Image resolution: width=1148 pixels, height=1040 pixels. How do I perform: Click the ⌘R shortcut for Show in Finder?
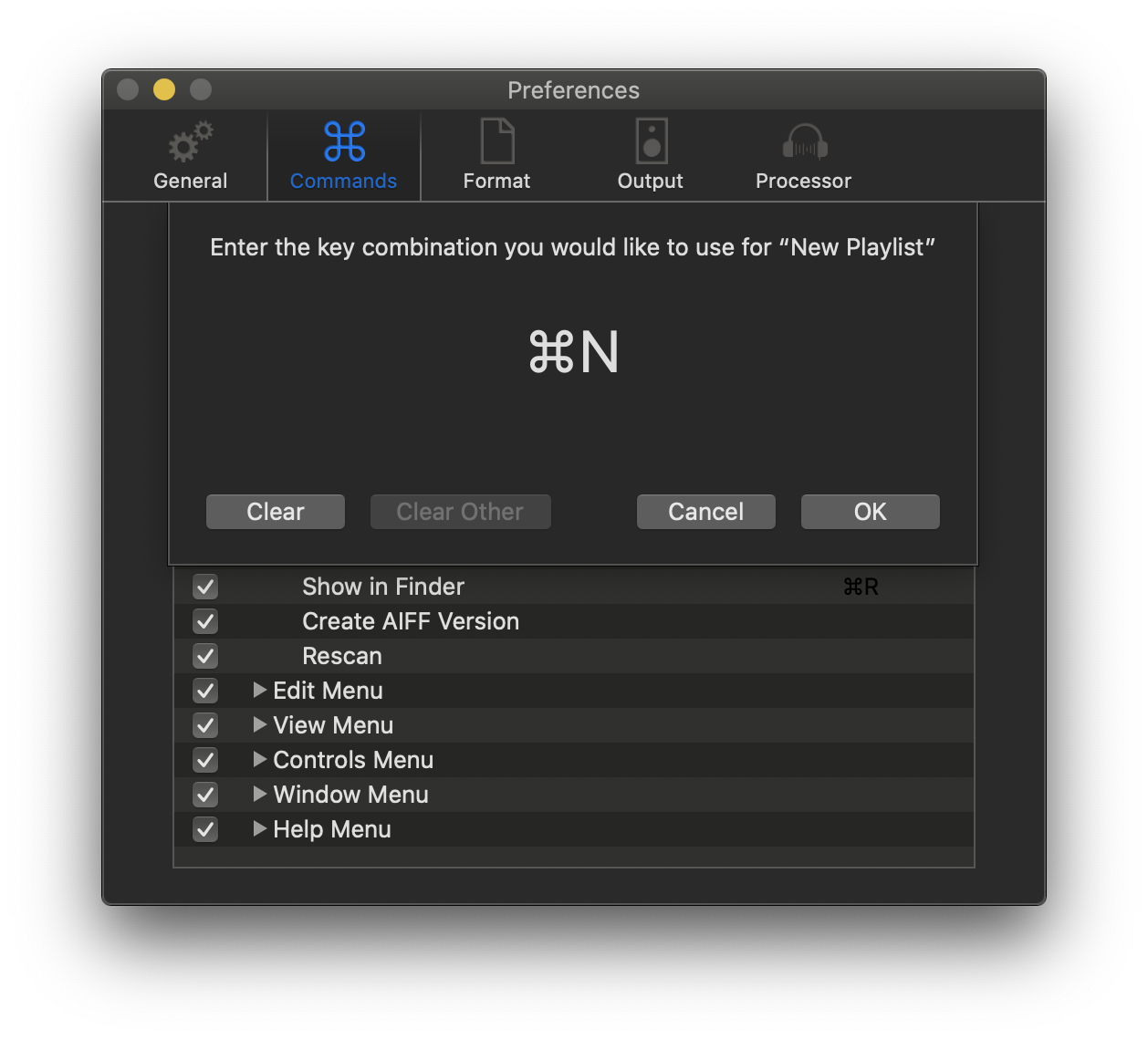pos(861,587)
